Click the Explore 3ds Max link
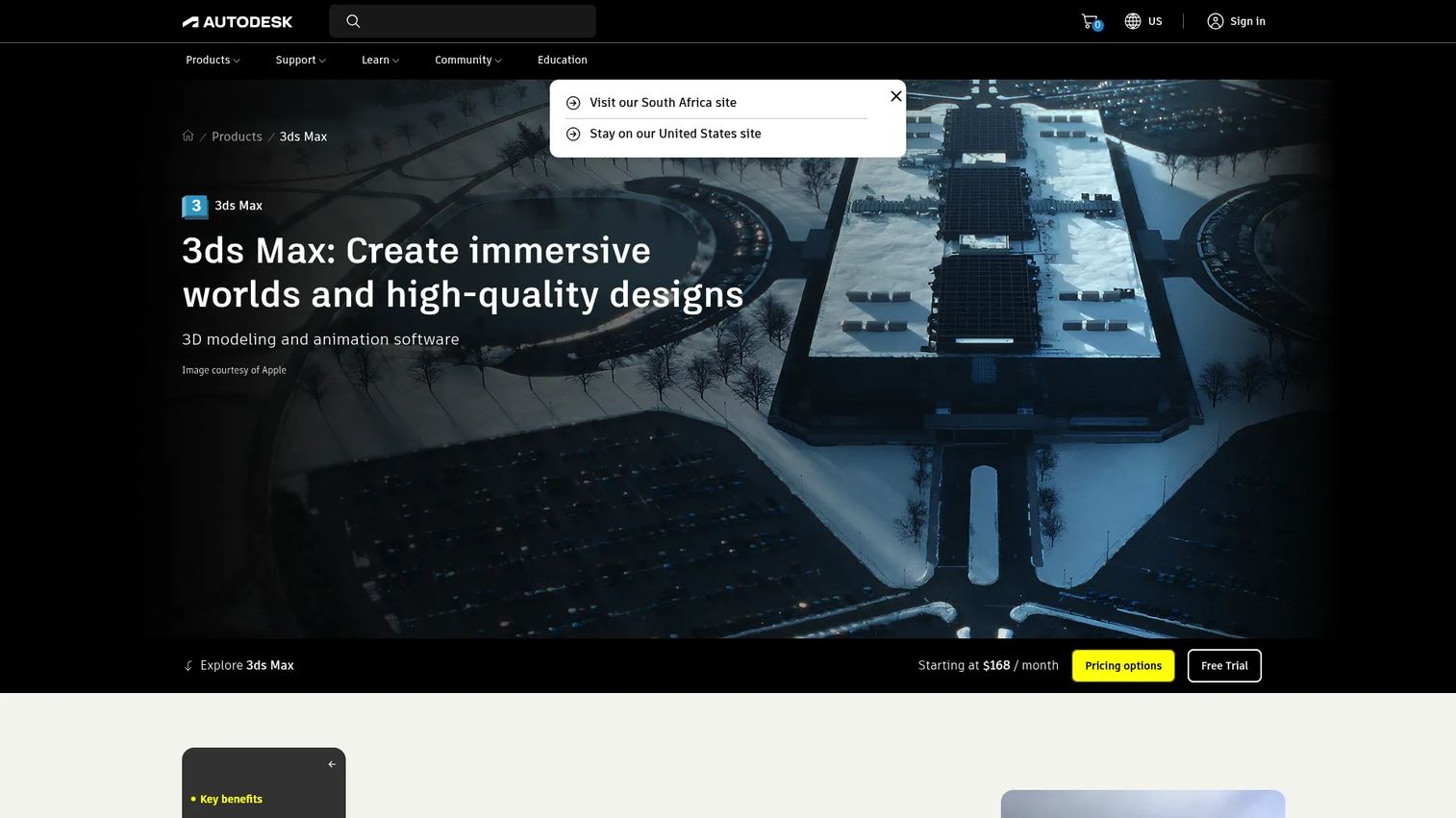 point(247,665)
